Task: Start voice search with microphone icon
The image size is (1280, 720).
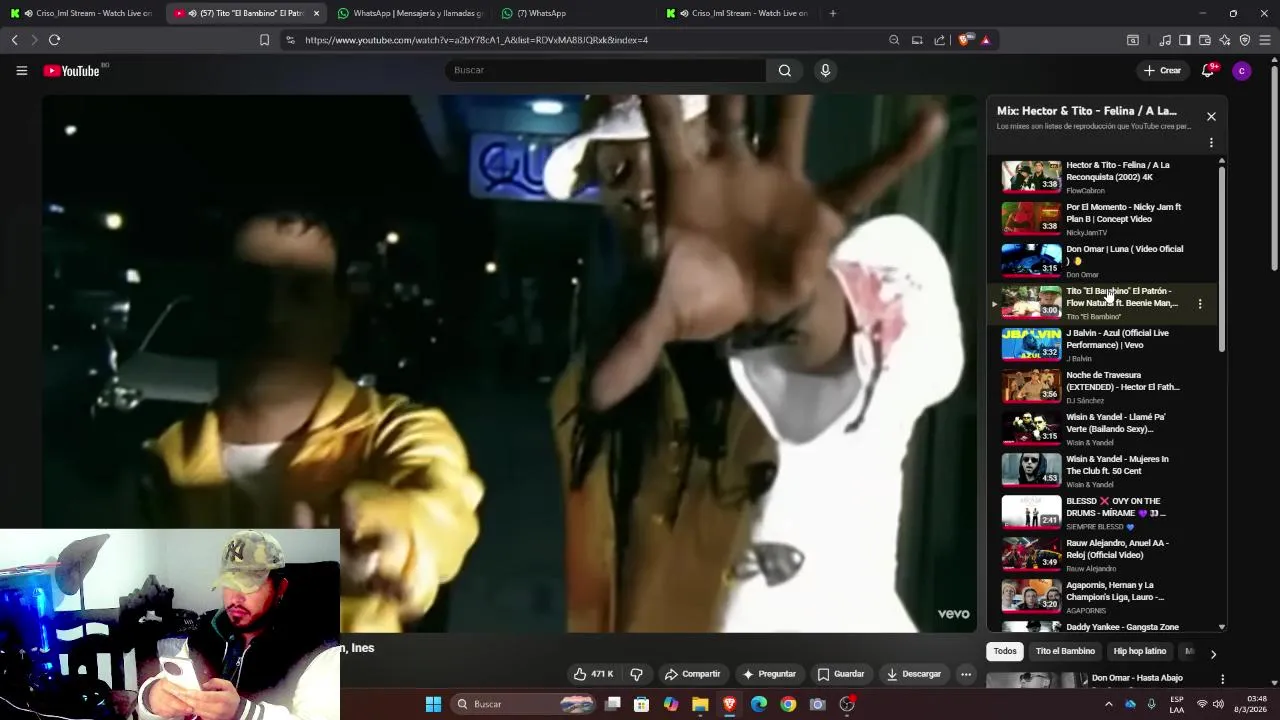Action: (x=825, y=70)
